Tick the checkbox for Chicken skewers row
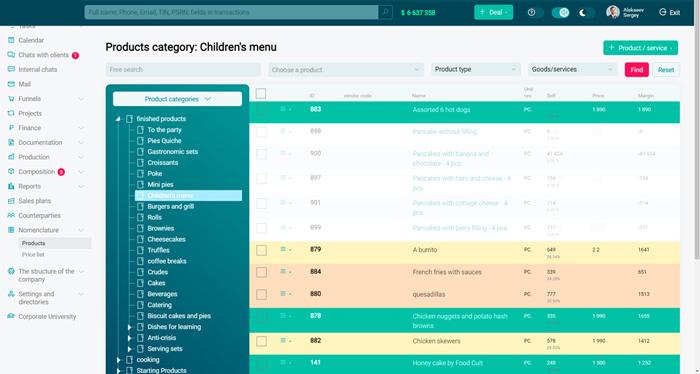 click(262, 341)
